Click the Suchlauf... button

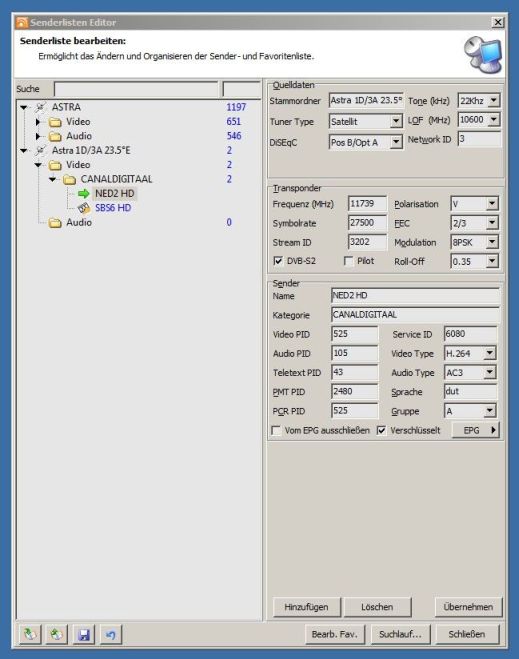tap(400, 634)
